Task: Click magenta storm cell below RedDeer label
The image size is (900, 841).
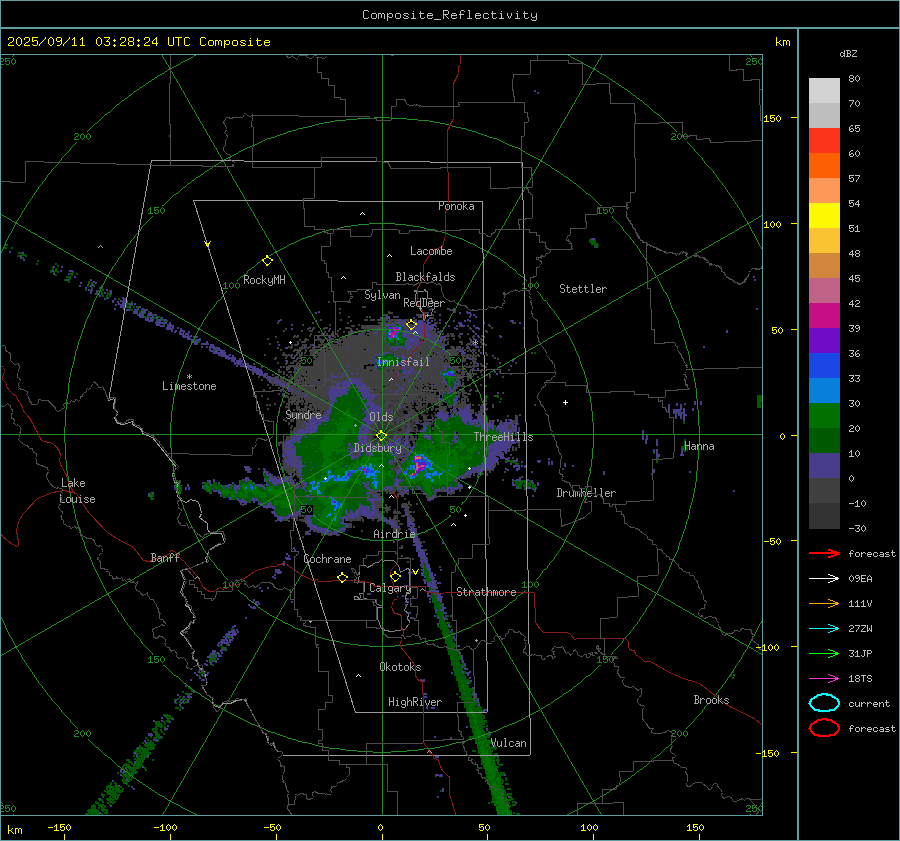Action: [394, 332]
